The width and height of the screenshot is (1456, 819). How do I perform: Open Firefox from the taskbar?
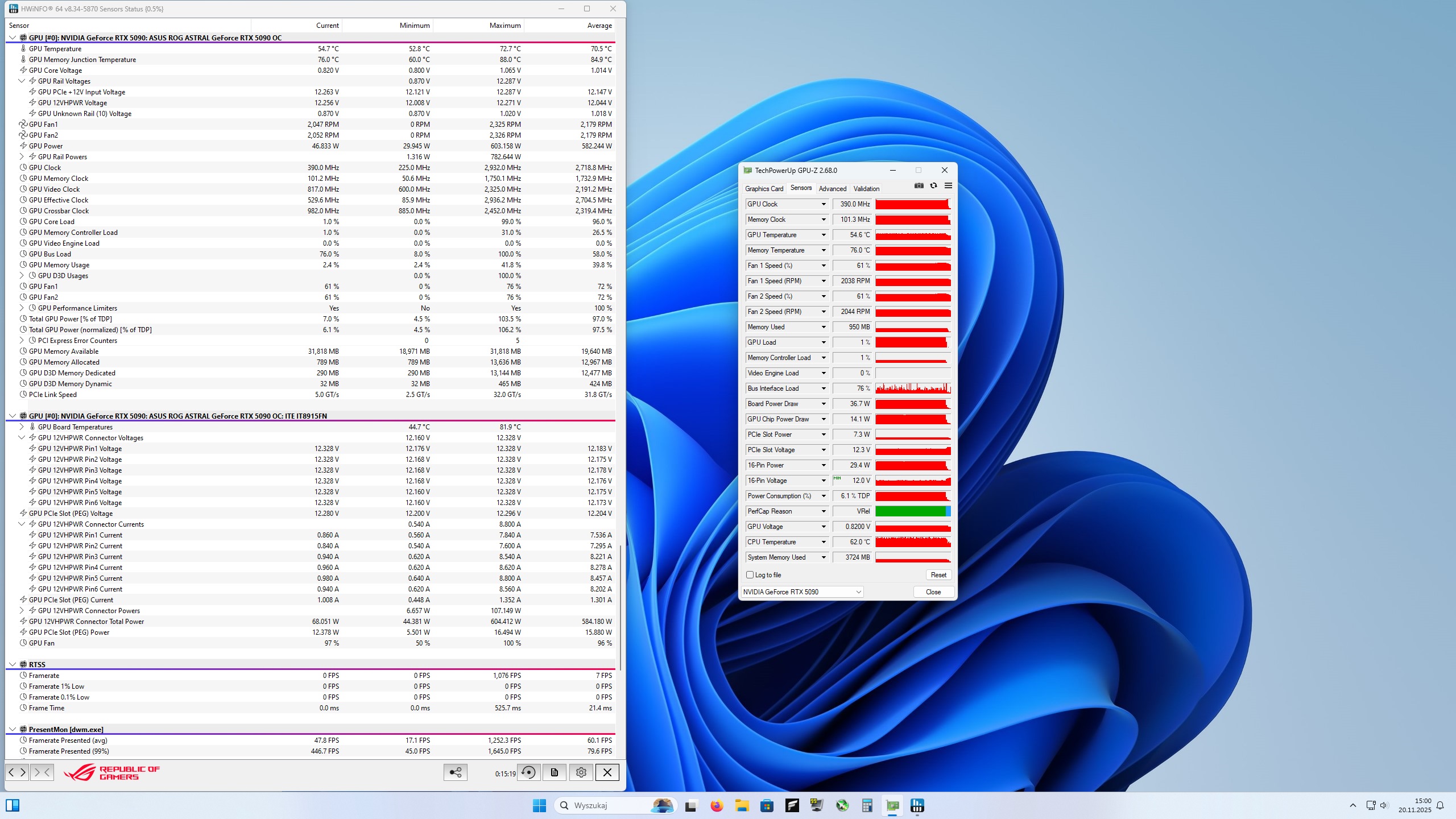(716, 805)
